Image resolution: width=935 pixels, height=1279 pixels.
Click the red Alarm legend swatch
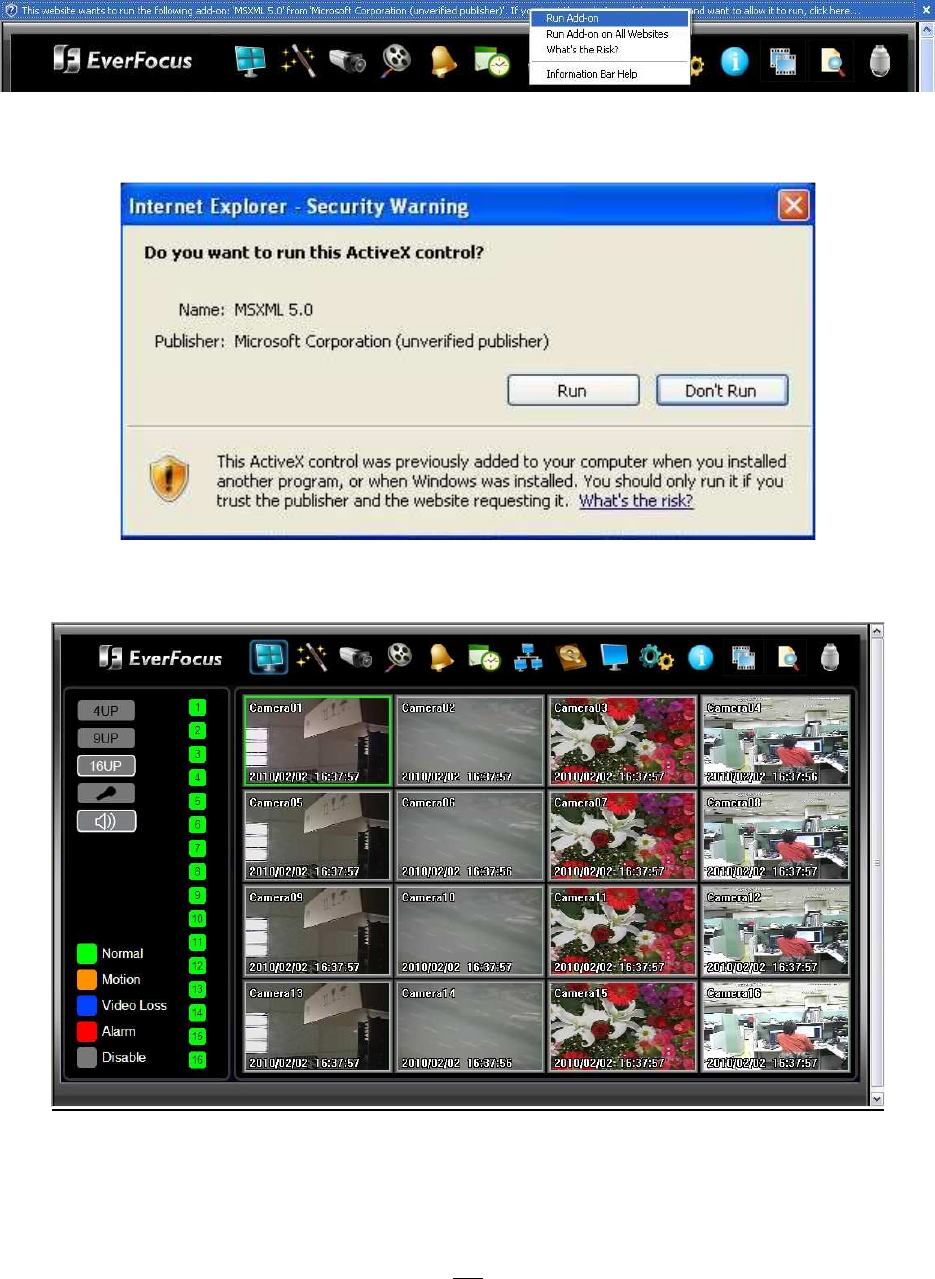(x=86, y=1032)
